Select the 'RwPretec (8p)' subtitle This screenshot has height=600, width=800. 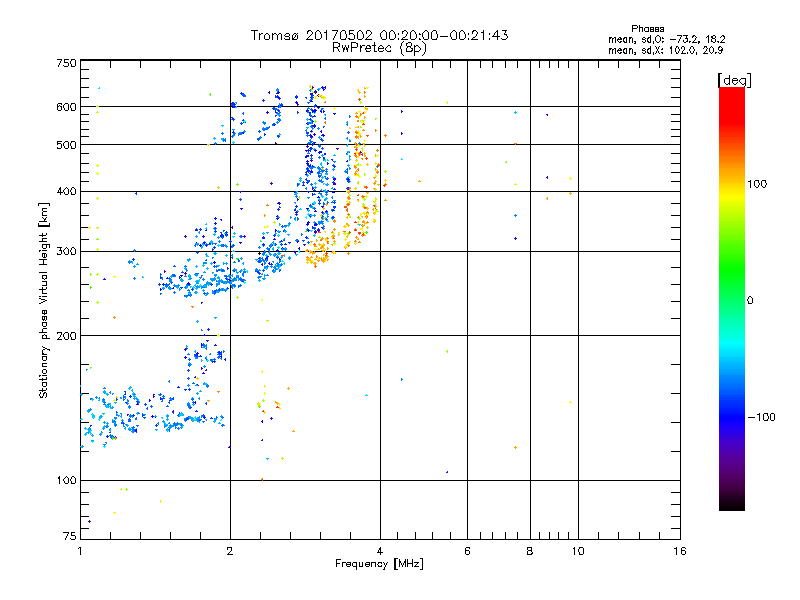point(379,48)
